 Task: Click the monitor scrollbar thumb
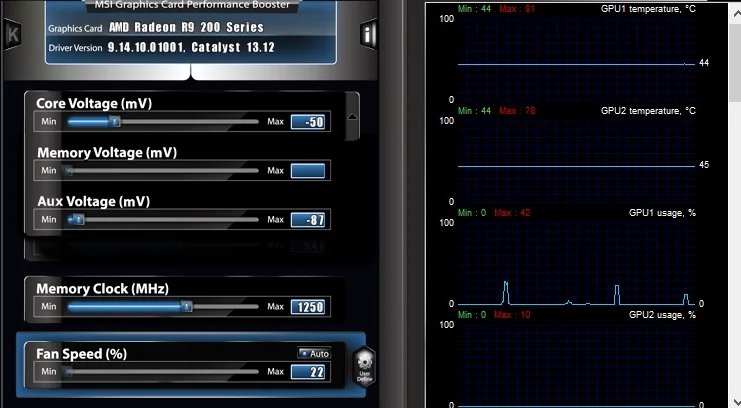735,61
